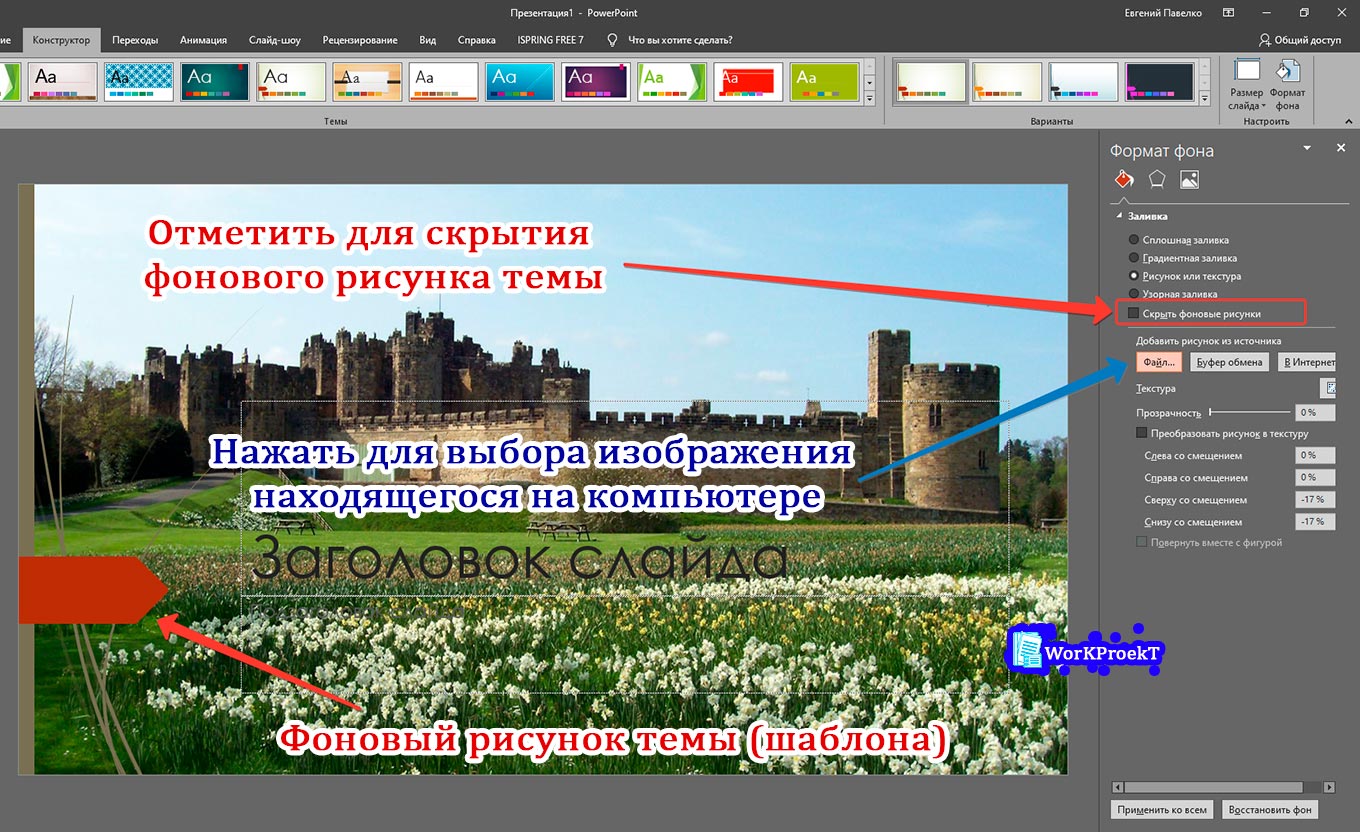This screenshot has width=1360, height=832.
Task: Open the Picture icon in background pane
Action: [x=1188, y=178]
